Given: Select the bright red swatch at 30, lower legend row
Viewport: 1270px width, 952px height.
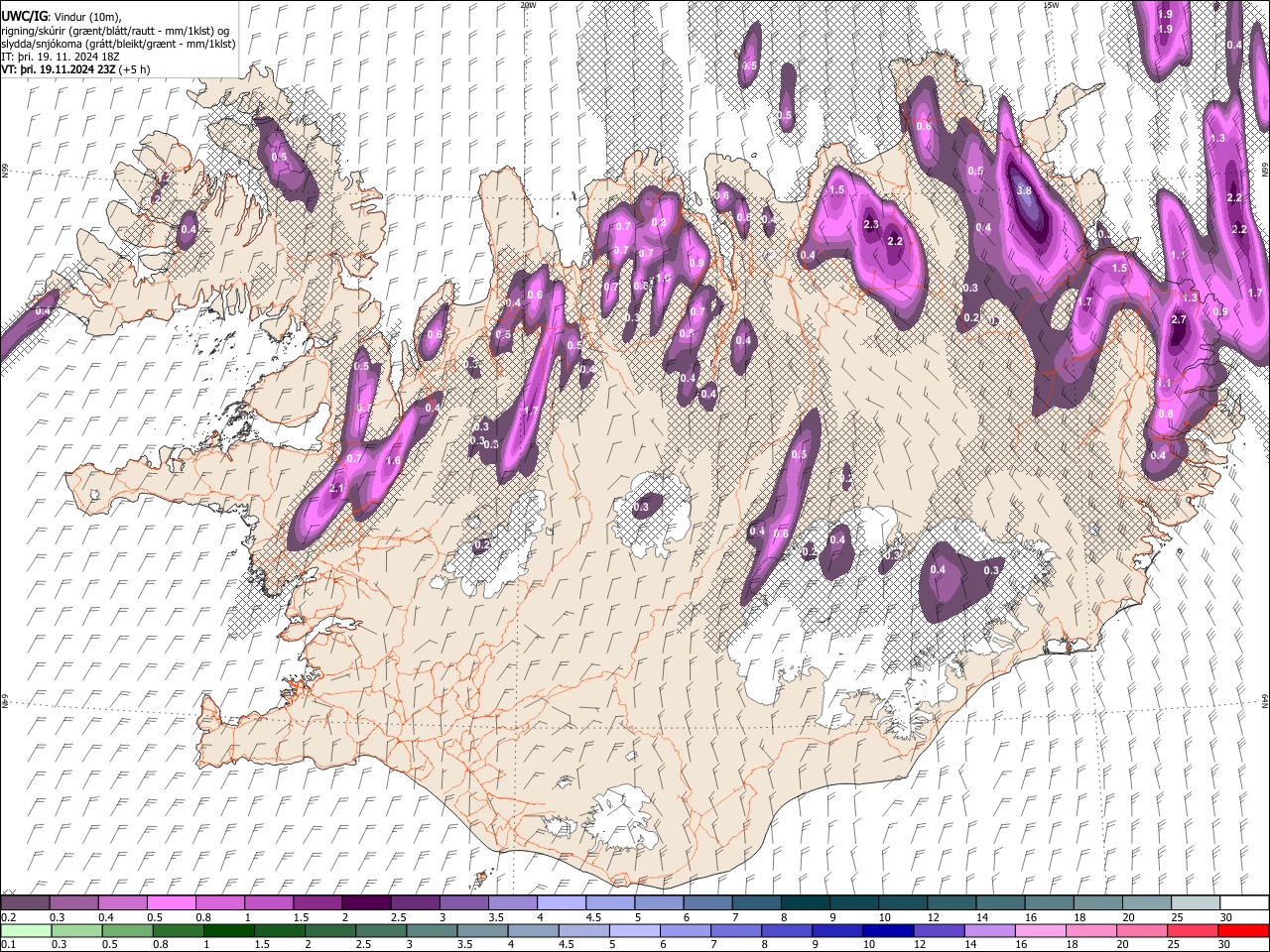Looking at the screenshot, I should click(x=1242, y=930).
